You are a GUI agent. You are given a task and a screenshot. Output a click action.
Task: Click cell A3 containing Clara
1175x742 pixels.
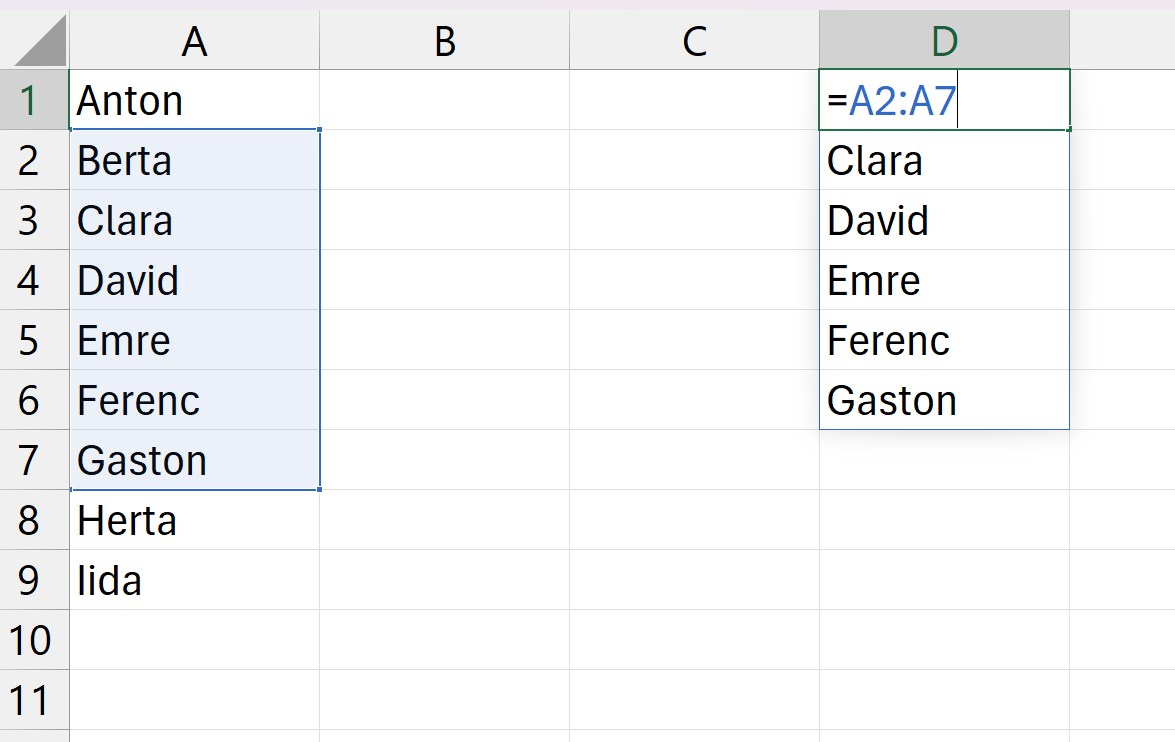(194, 220)
